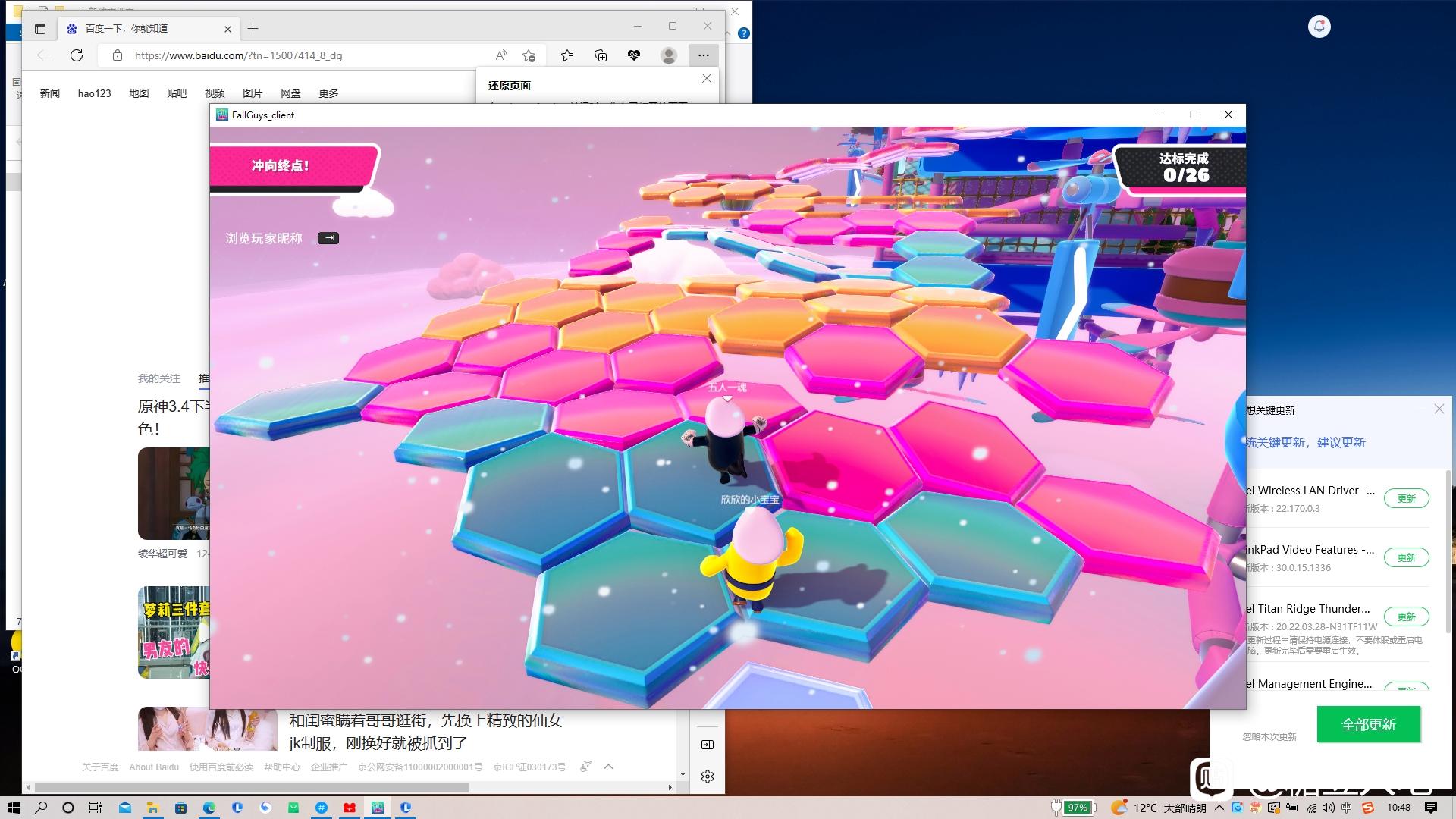The image size is (1456, 819).
Task: Open Edge tab actions menu icon
Action: click(40, 29)
